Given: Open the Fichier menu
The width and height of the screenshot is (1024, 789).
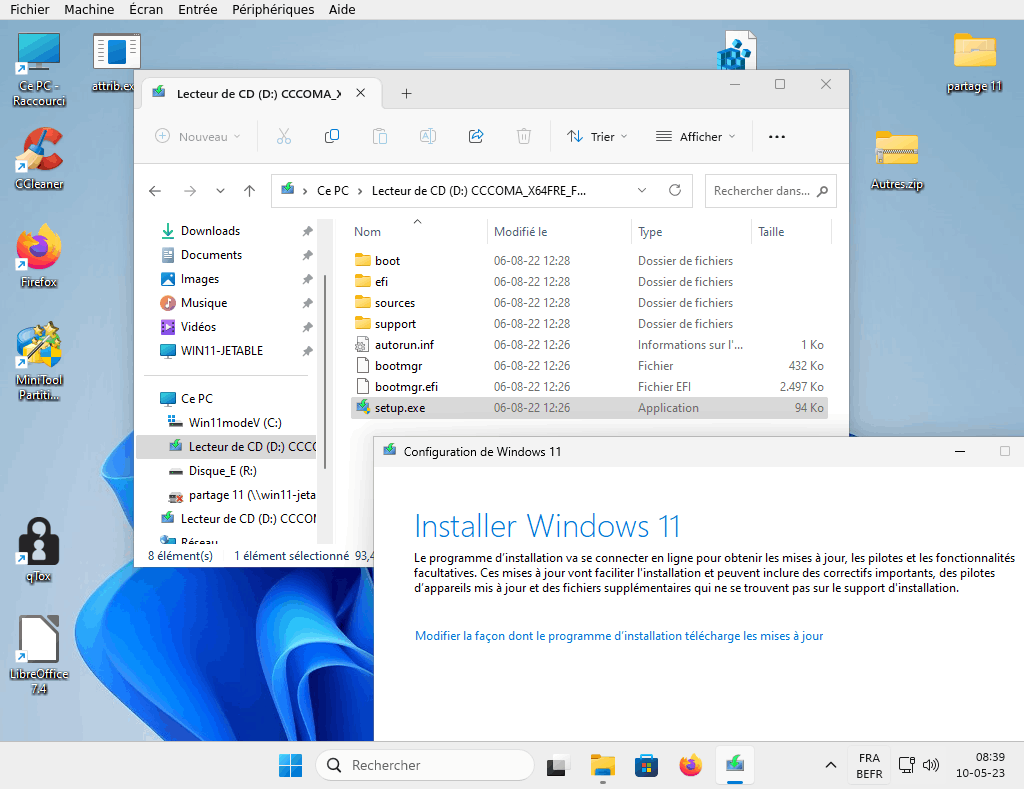Looking at the screenshot, I should (x=29, y=9).
